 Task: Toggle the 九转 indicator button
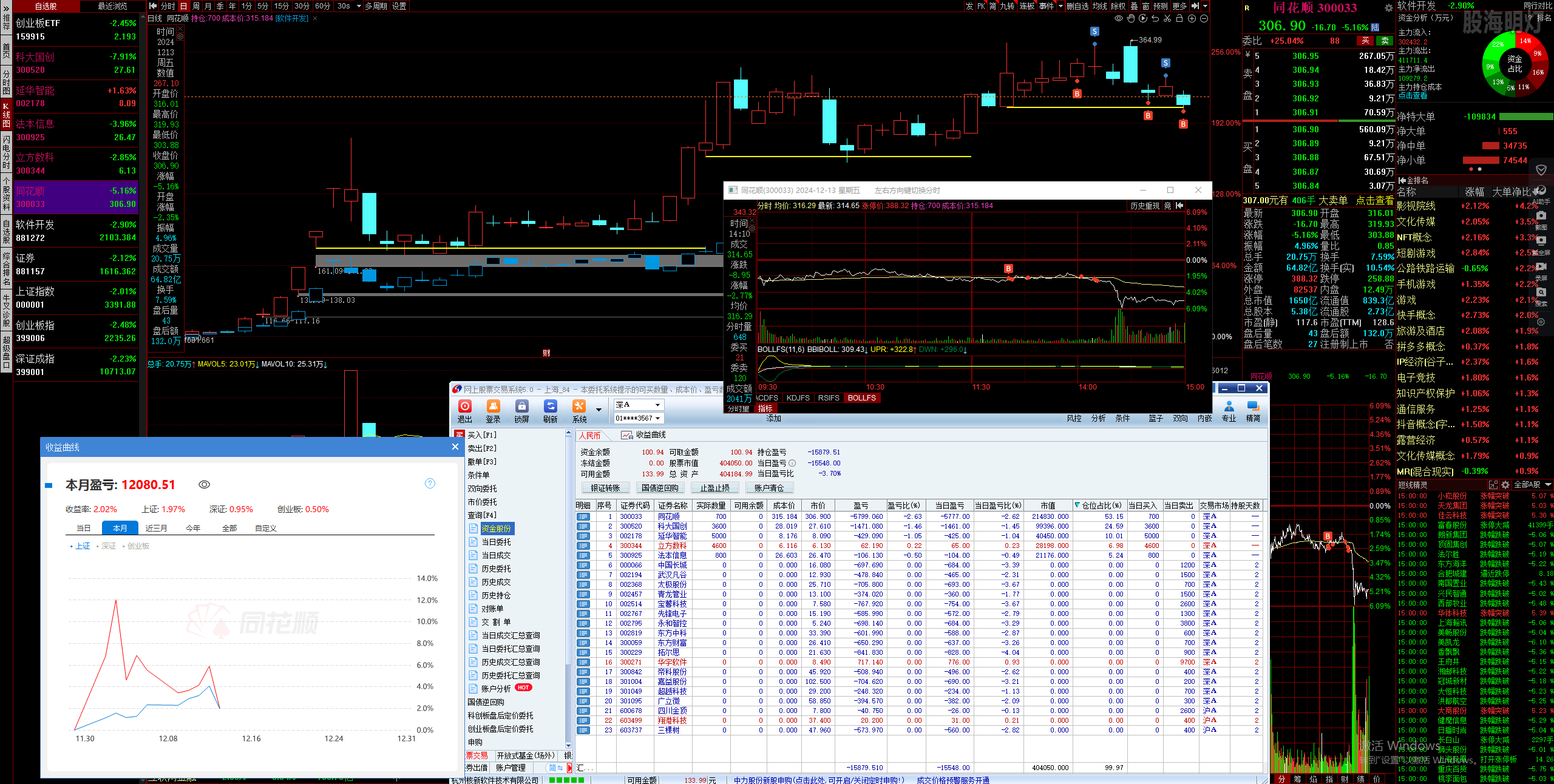tap(1008, 6)
